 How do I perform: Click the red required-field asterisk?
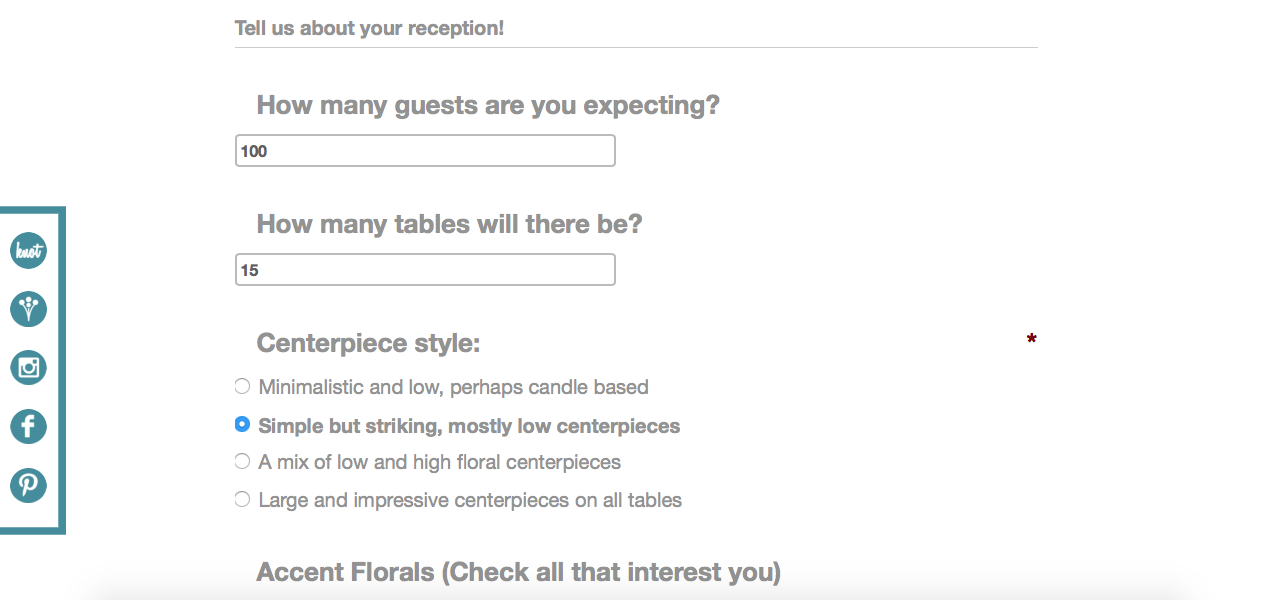click(x=1031, y=341)
